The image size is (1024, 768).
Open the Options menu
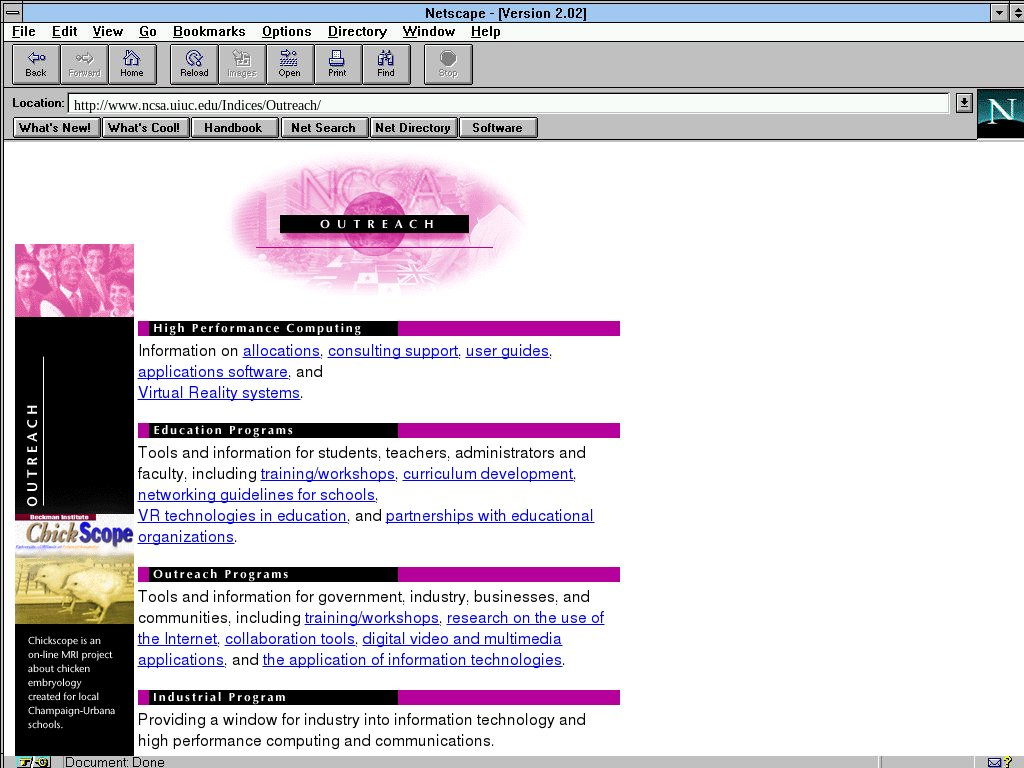(x=286, y=32)
